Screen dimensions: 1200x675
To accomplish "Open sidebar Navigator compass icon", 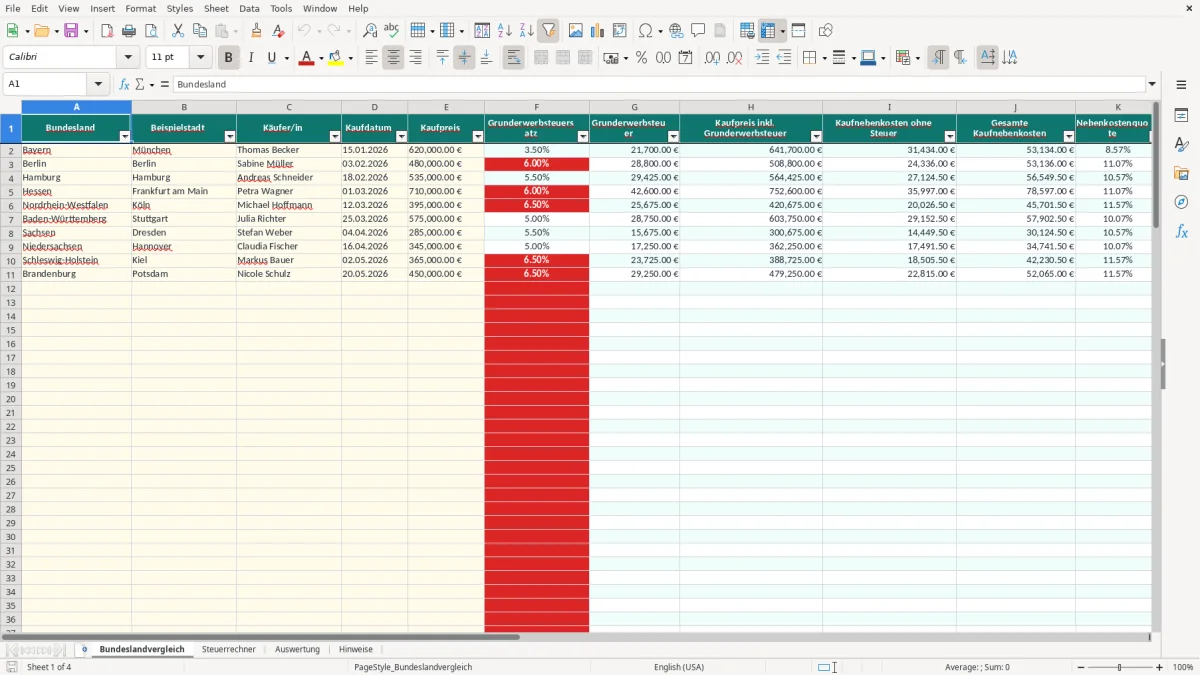I will click(1181, 203).
